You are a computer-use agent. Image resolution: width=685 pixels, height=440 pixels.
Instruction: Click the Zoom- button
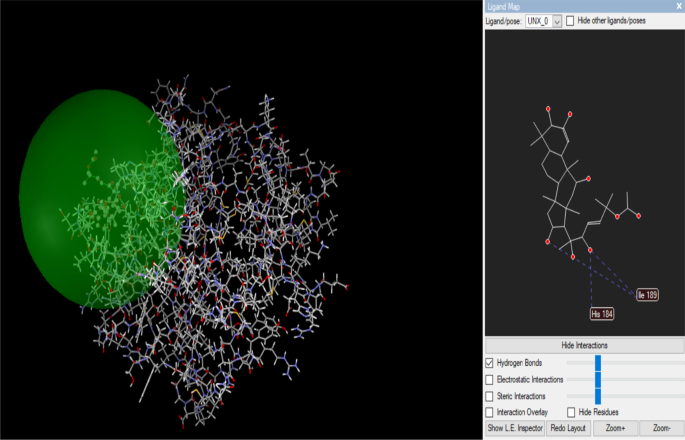click(660, 428)
